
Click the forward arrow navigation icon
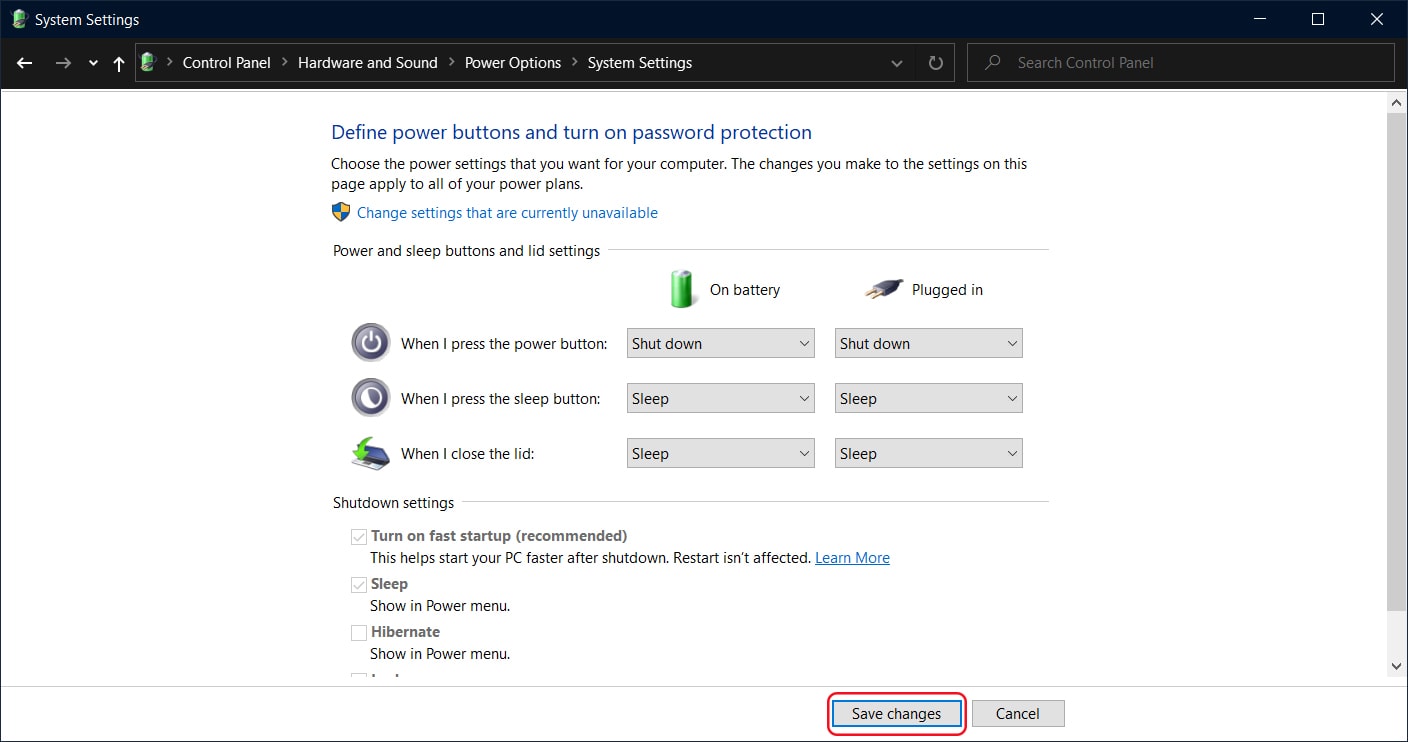click(63, 62)
